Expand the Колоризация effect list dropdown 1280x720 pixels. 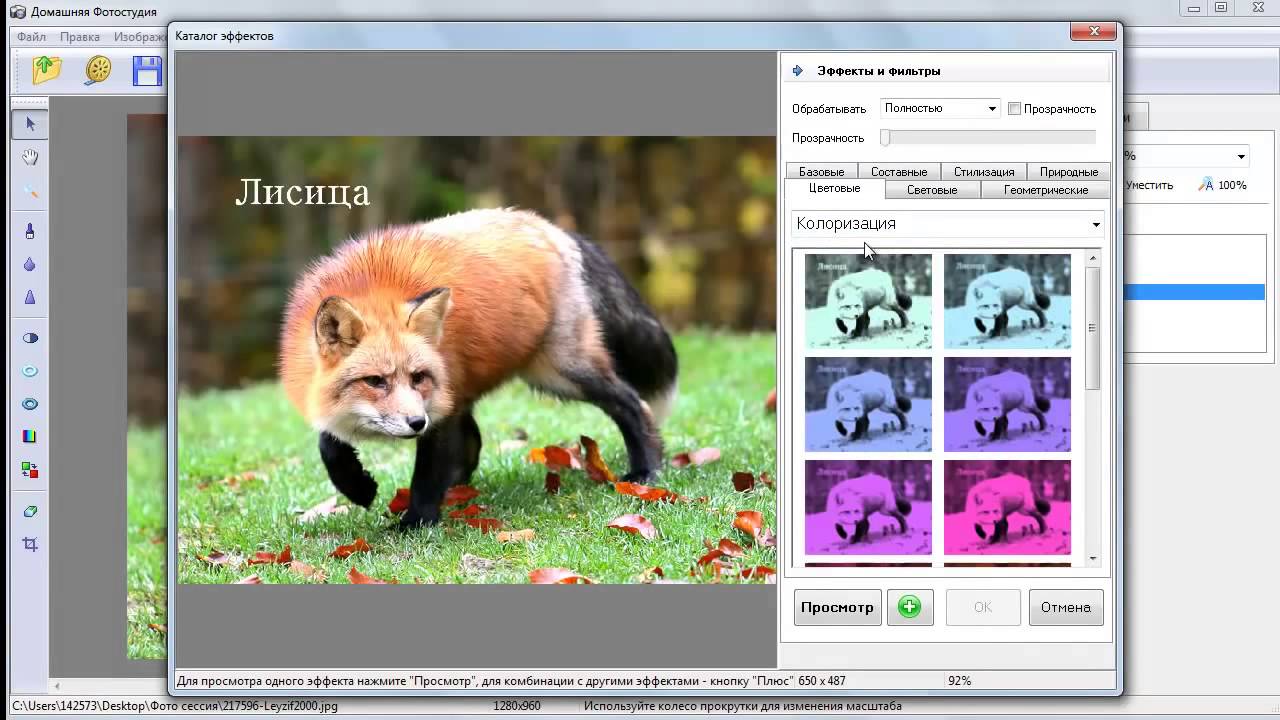tap(947, 224)
